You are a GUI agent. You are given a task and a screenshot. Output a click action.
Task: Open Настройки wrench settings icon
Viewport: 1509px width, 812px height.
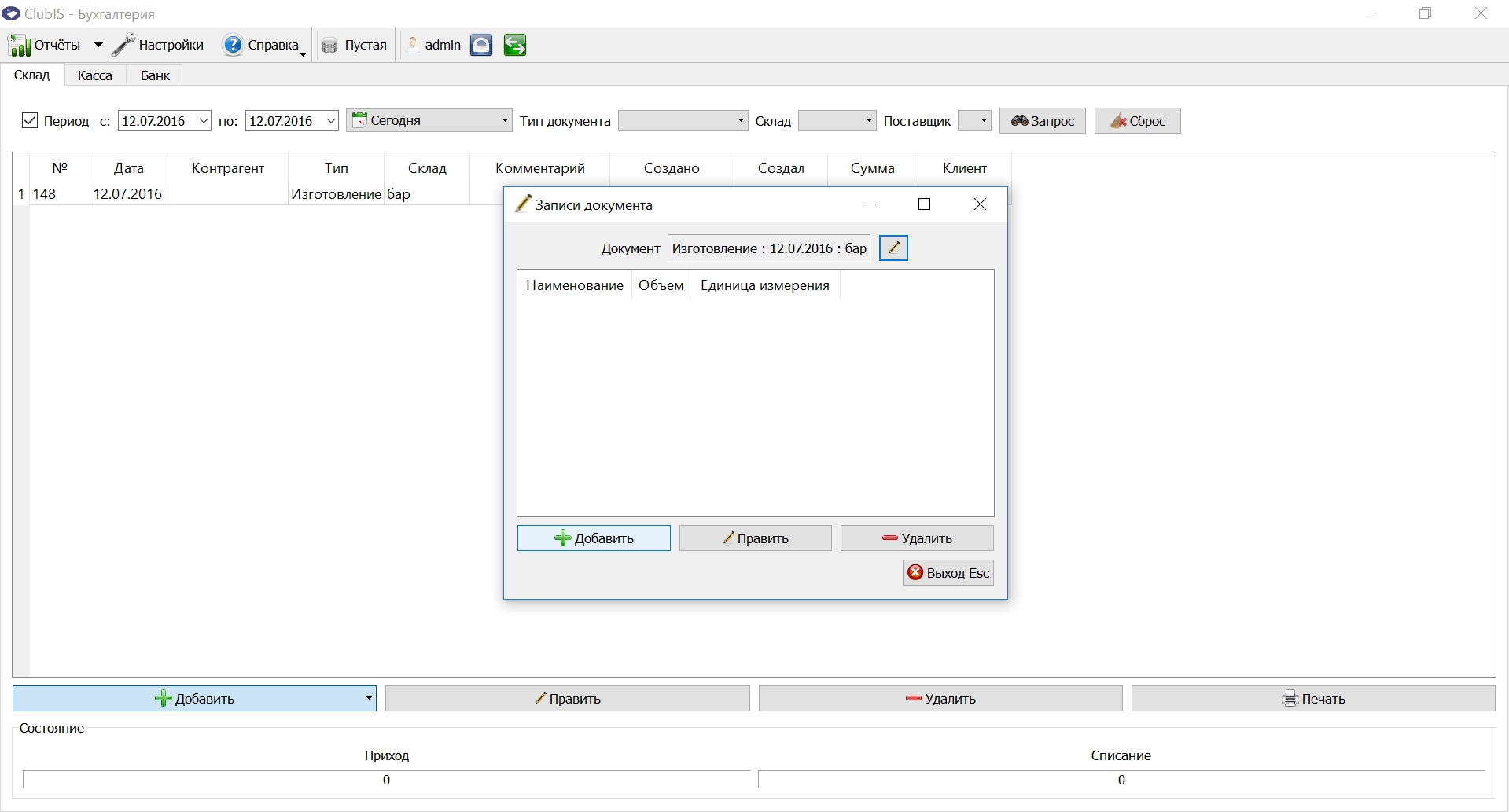pyautogui.click(x=123, y=45)
